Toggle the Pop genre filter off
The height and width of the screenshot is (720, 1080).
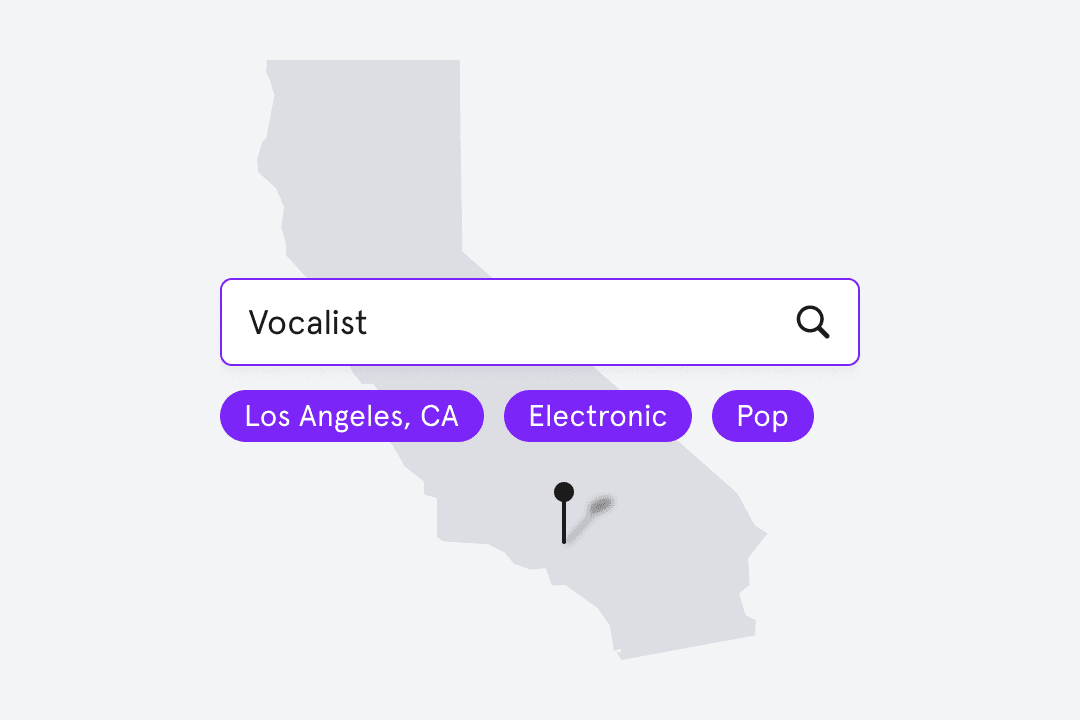[762, 416]
